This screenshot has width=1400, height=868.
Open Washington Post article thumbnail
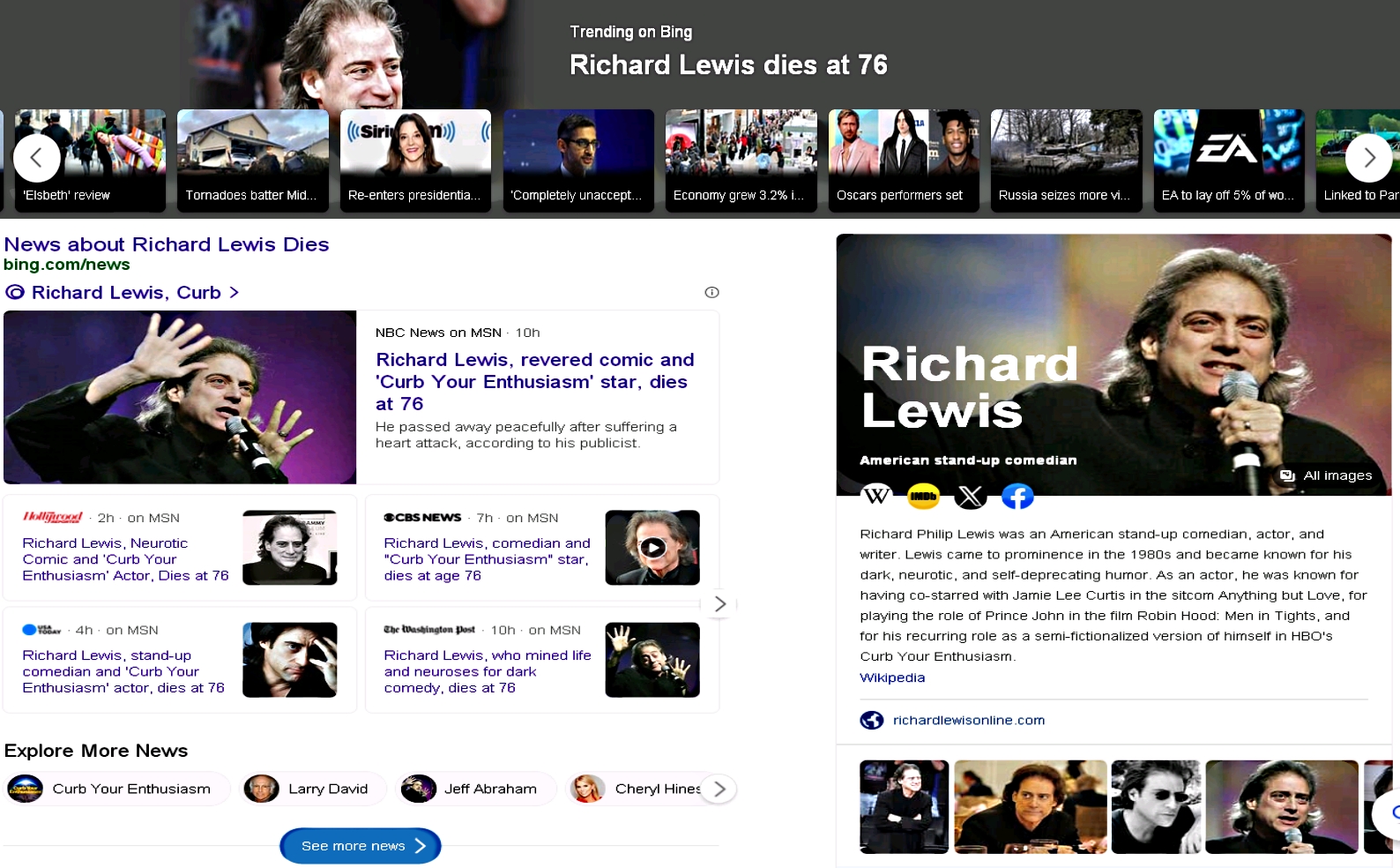click(652, 660)
